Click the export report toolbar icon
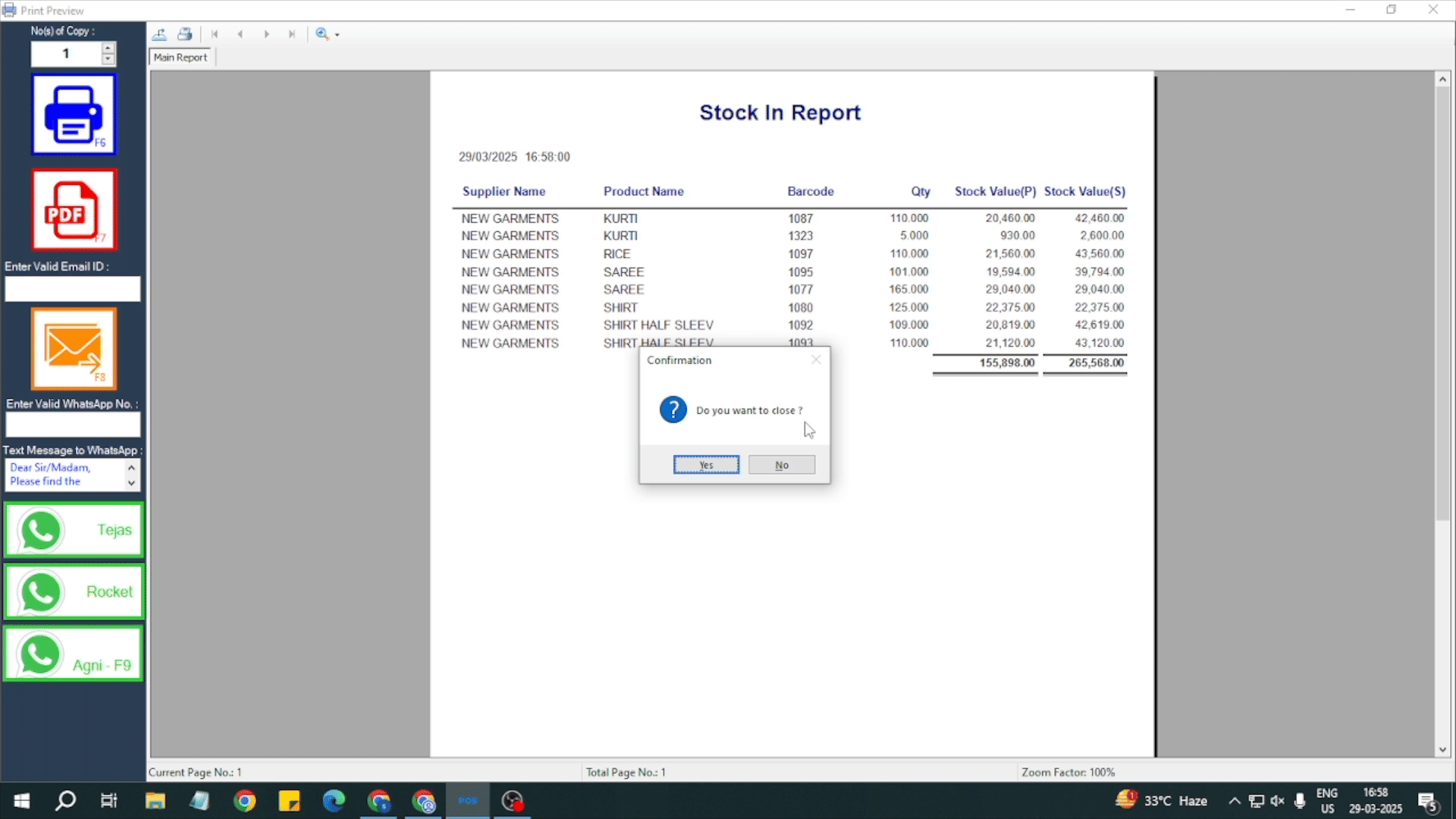Image resolution: width=1456 pixels, height=819 pixels. pos(159,34)
